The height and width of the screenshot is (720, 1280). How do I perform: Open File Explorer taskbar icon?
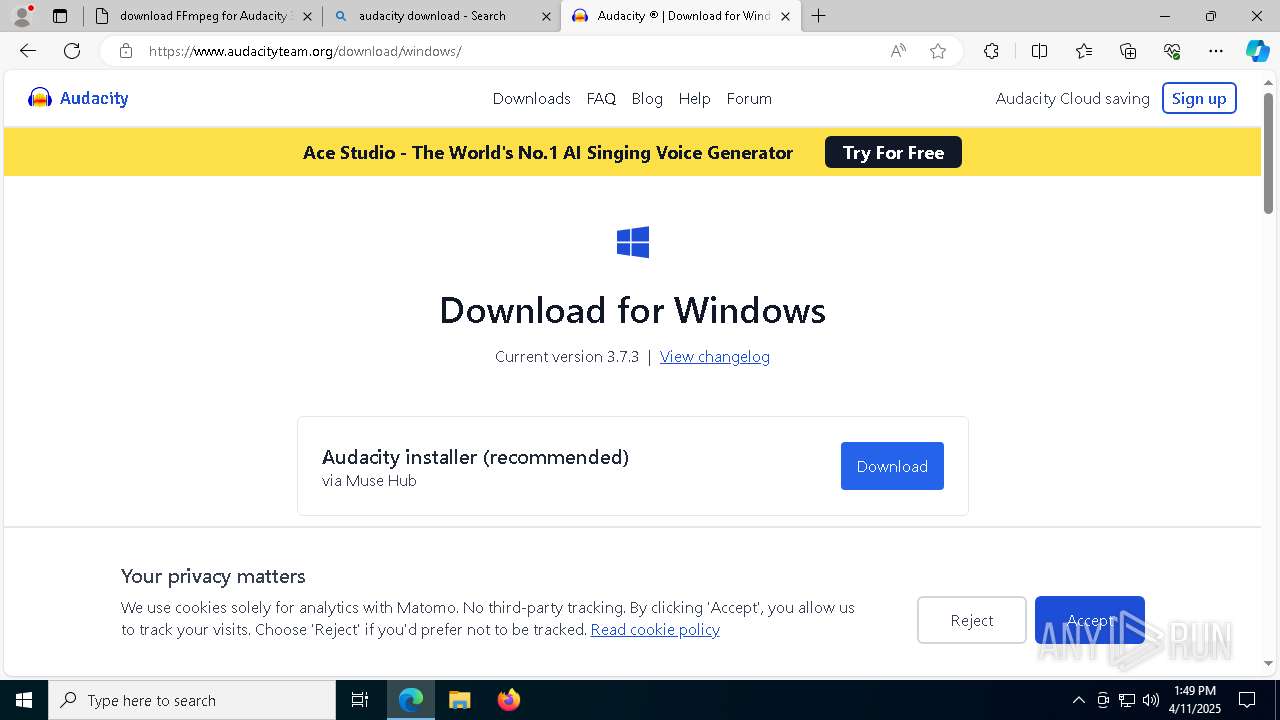pyautogui.click(x=459, y=700)
